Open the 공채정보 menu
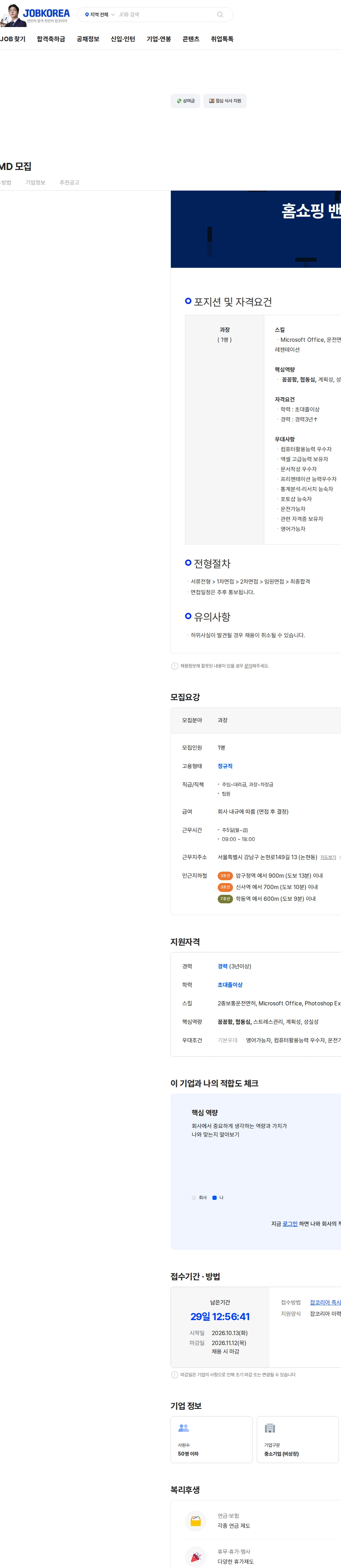Screen dimensions: 341x1568 87,39
